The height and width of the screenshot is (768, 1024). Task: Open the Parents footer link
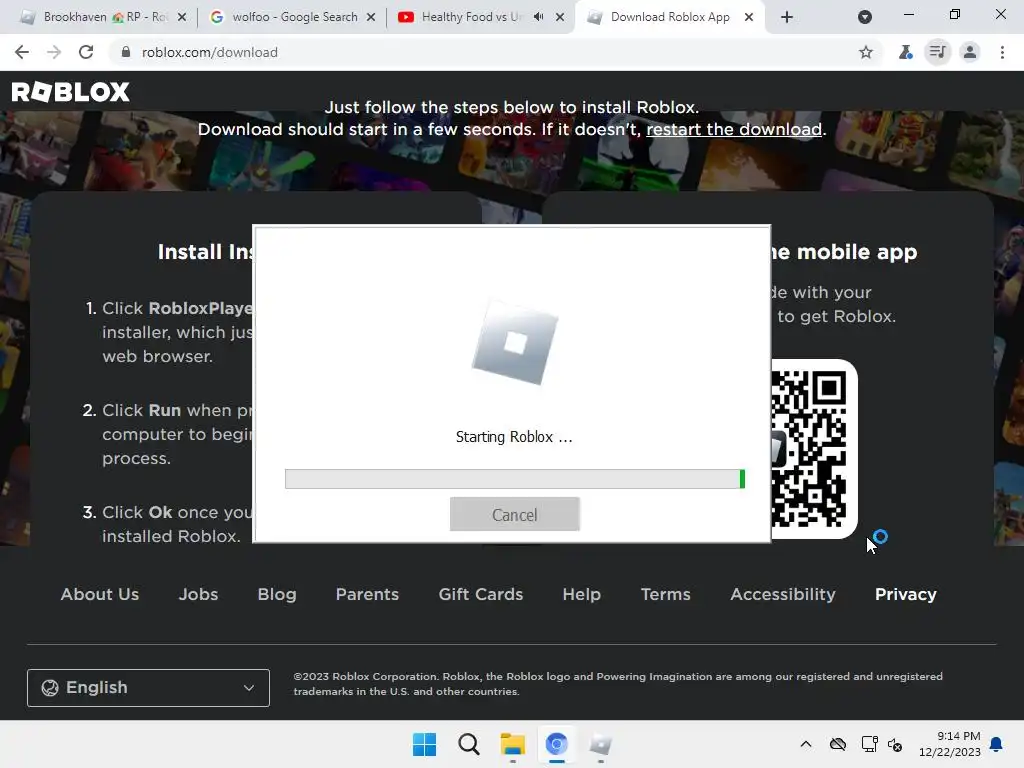(x=367, y=594)
